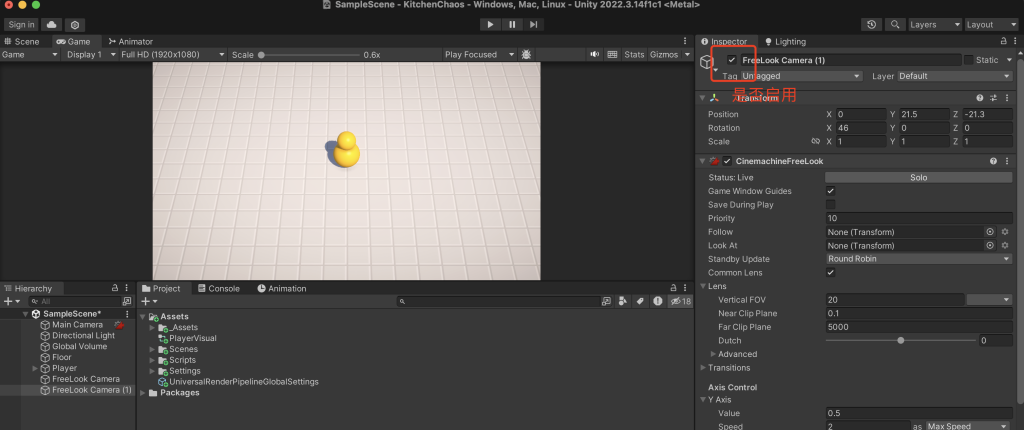The image size is (1024, 430).
Task: Click the Pause button in the toolbar
Action: [512, 24]
